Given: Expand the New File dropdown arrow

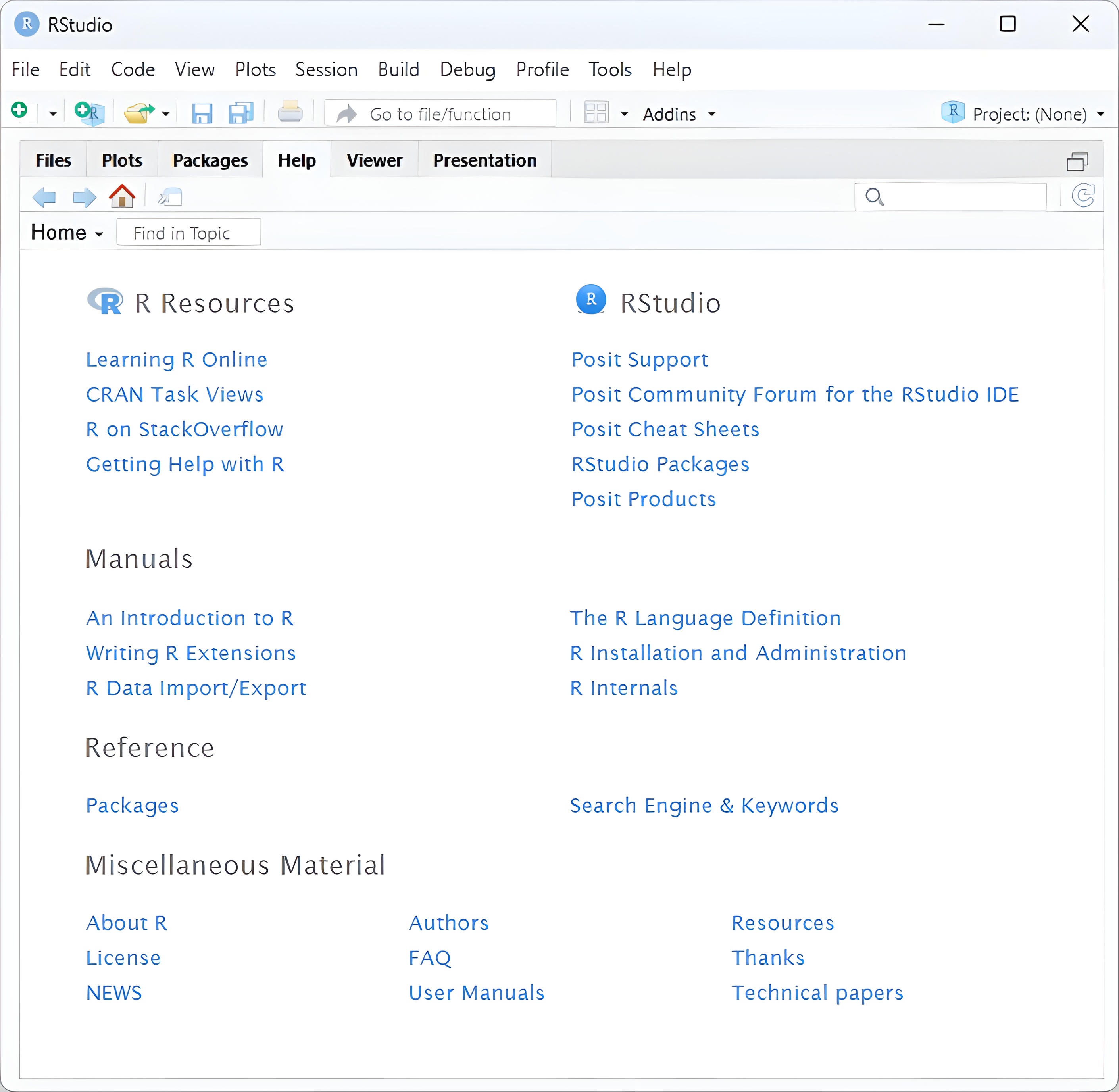Looking at the screenshot, I should [53, 113].
